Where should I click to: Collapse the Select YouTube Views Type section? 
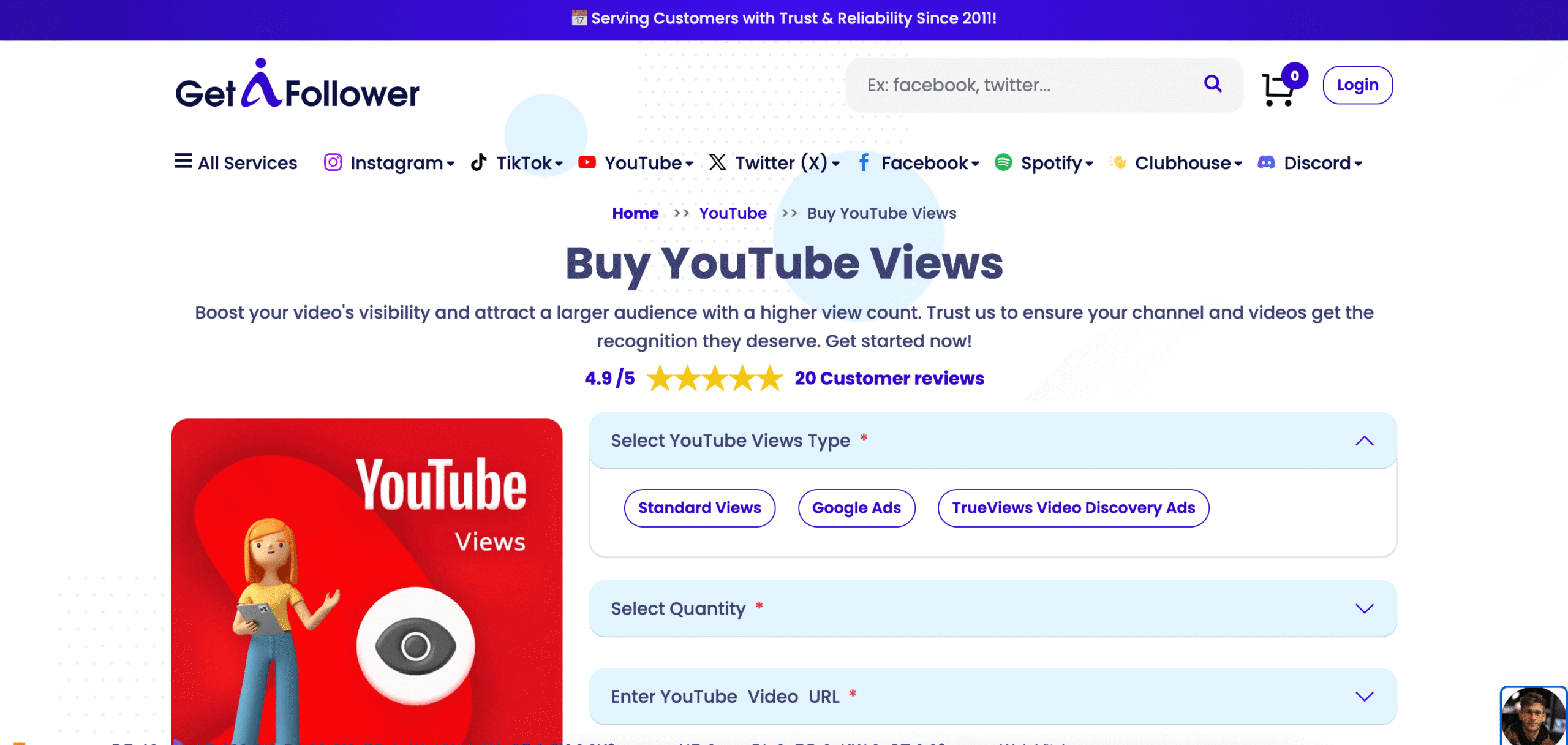click(x=993, y=441)
